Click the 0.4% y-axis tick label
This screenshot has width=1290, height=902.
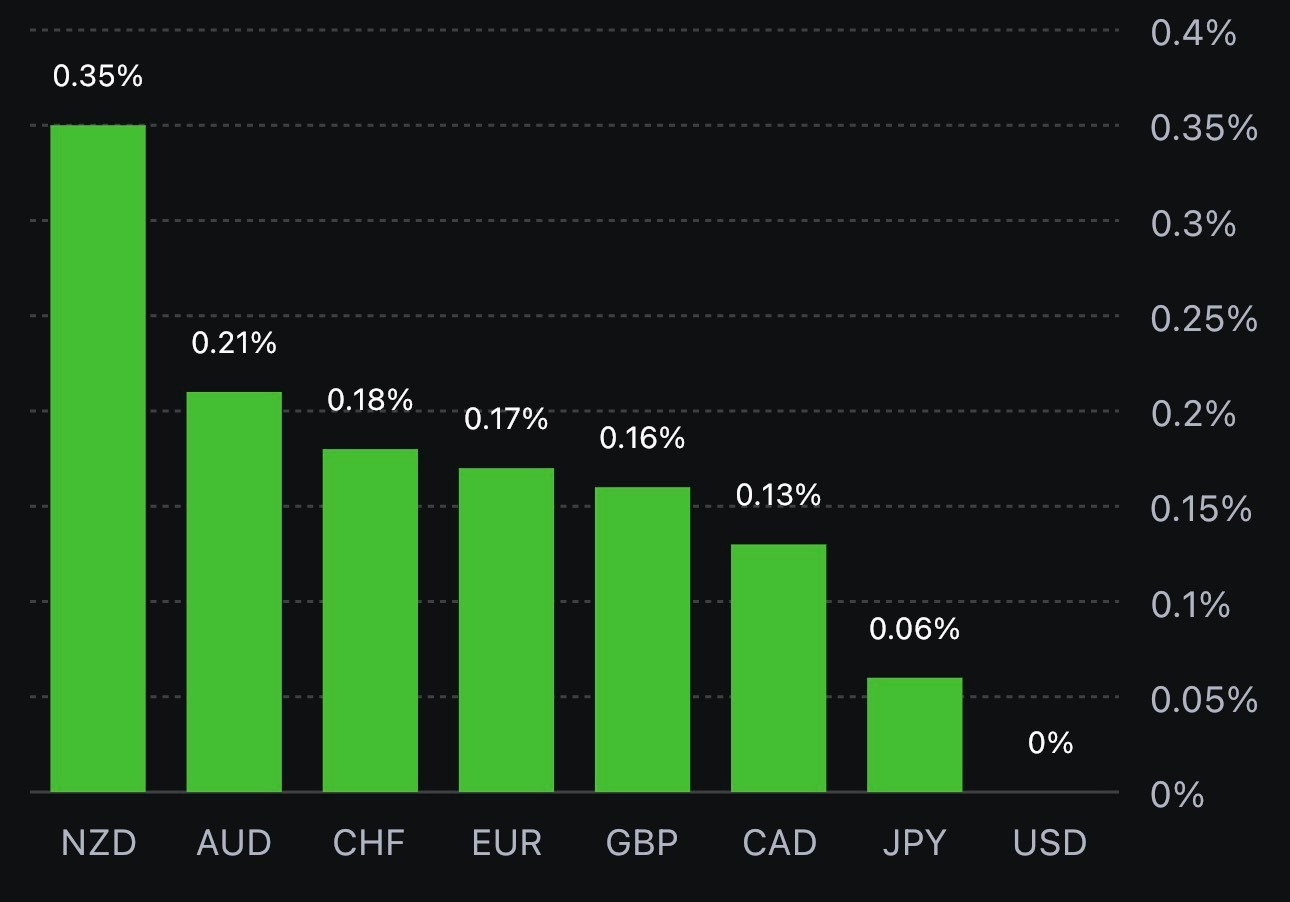tap(1193, 33)
